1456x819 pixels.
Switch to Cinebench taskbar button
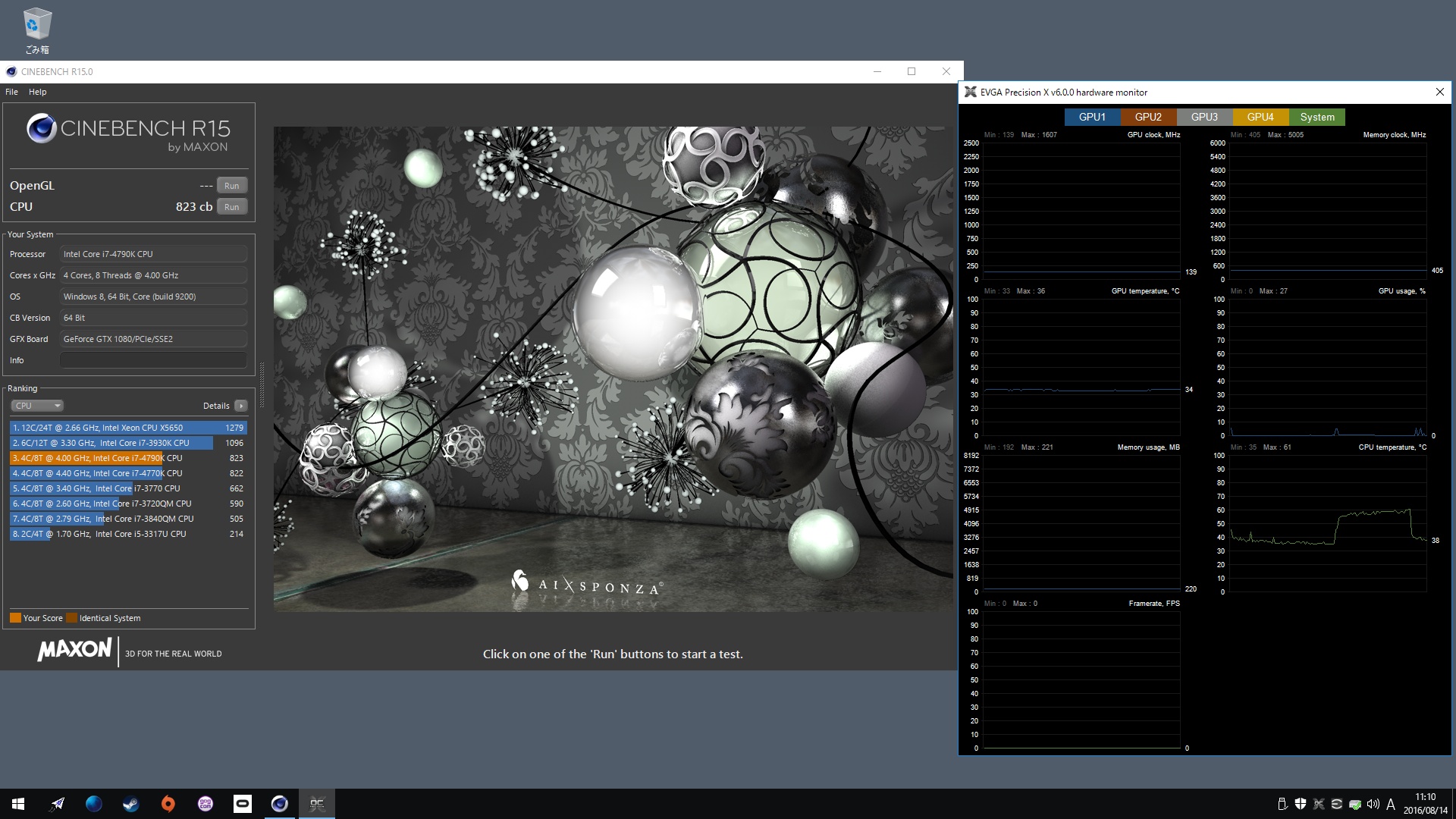click(x=280, y=804)
